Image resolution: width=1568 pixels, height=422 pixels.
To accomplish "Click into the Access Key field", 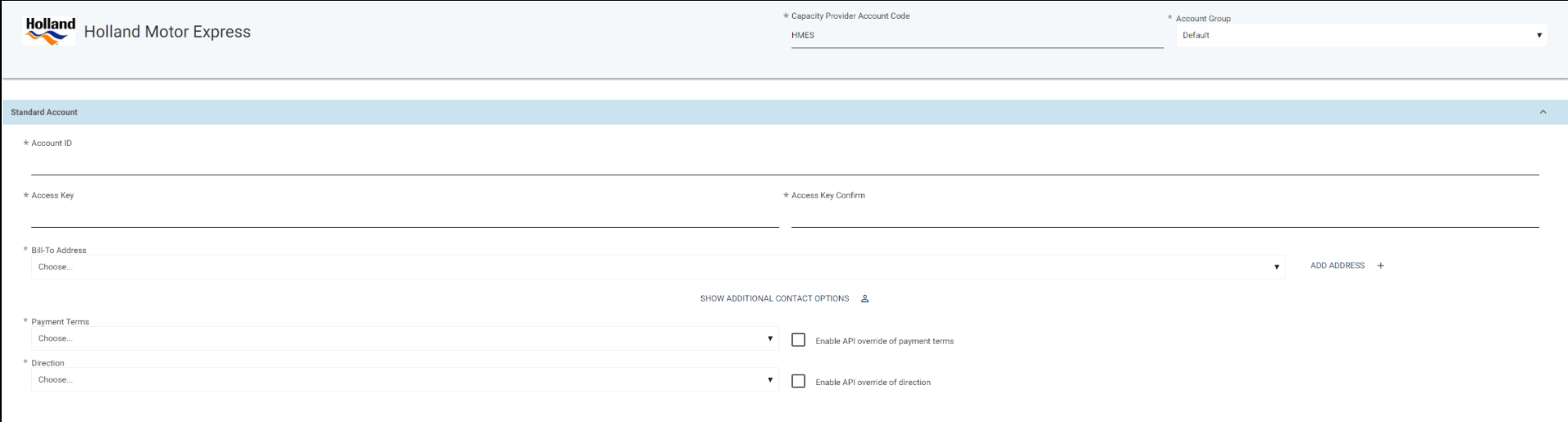I will 404,216.
